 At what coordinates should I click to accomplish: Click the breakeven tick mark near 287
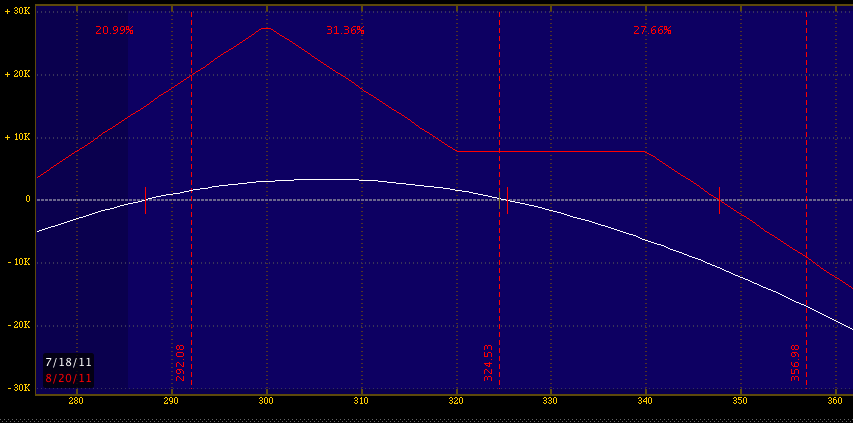pos(145,199)
